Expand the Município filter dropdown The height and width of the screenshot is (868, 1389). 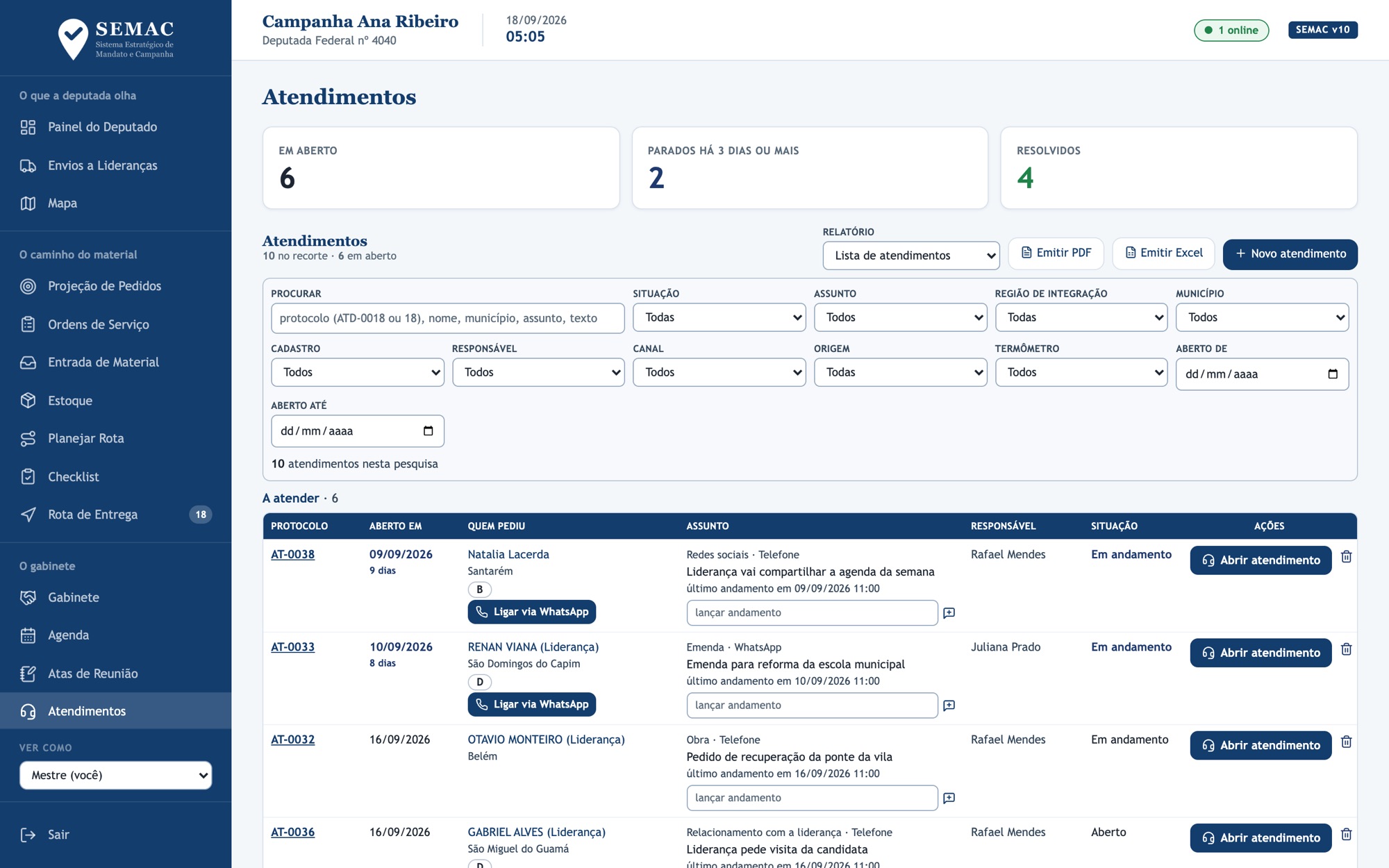click(1262, 317)
